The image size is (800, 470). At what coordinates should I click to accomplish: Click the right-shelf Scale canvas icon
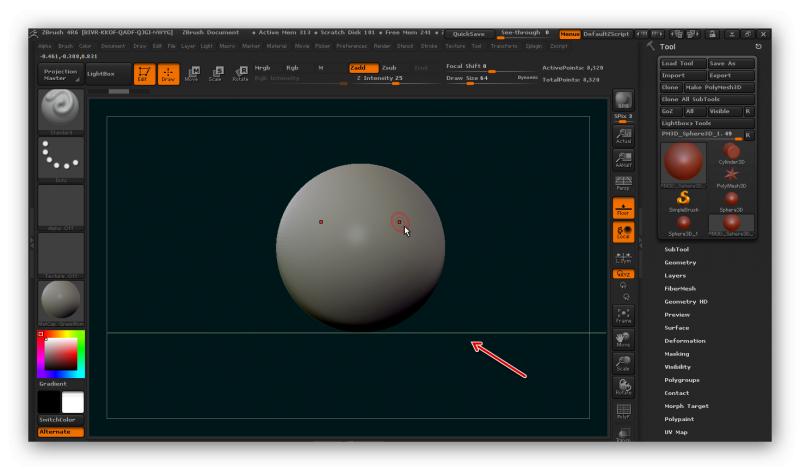click(623, 363)
